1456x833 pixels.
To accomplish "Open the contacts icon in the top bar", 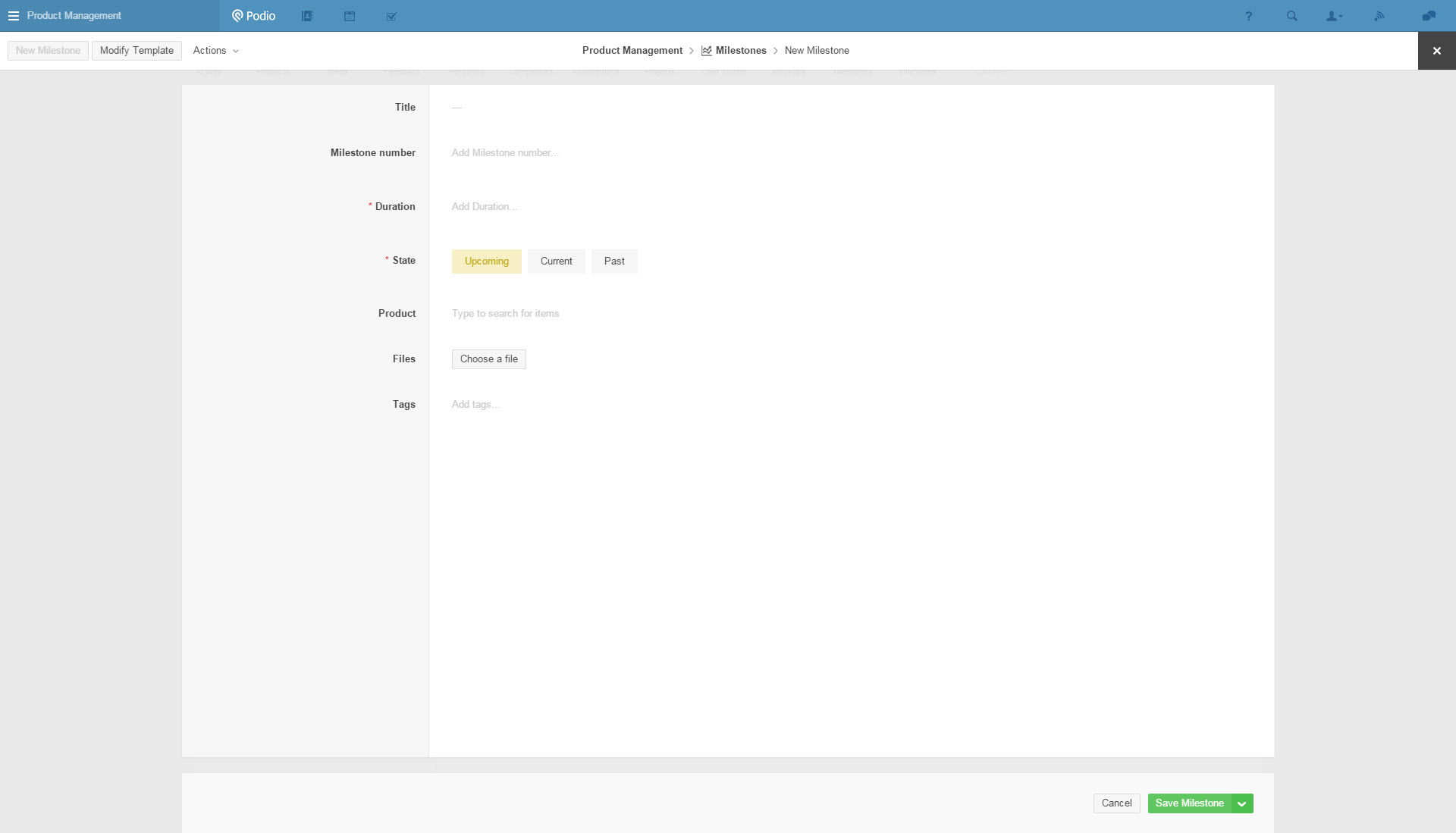I will (307, 16).
